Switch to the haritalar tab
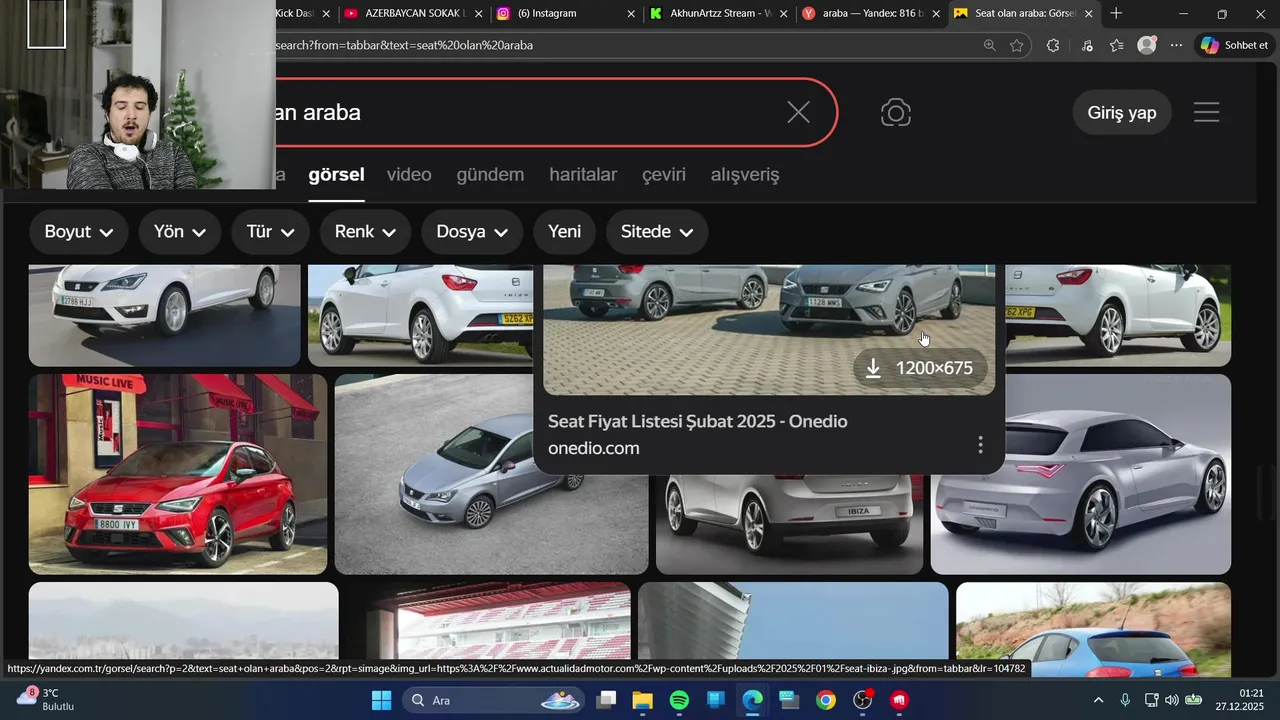This screenshot has height=720, width=1280. pos(583,175)
